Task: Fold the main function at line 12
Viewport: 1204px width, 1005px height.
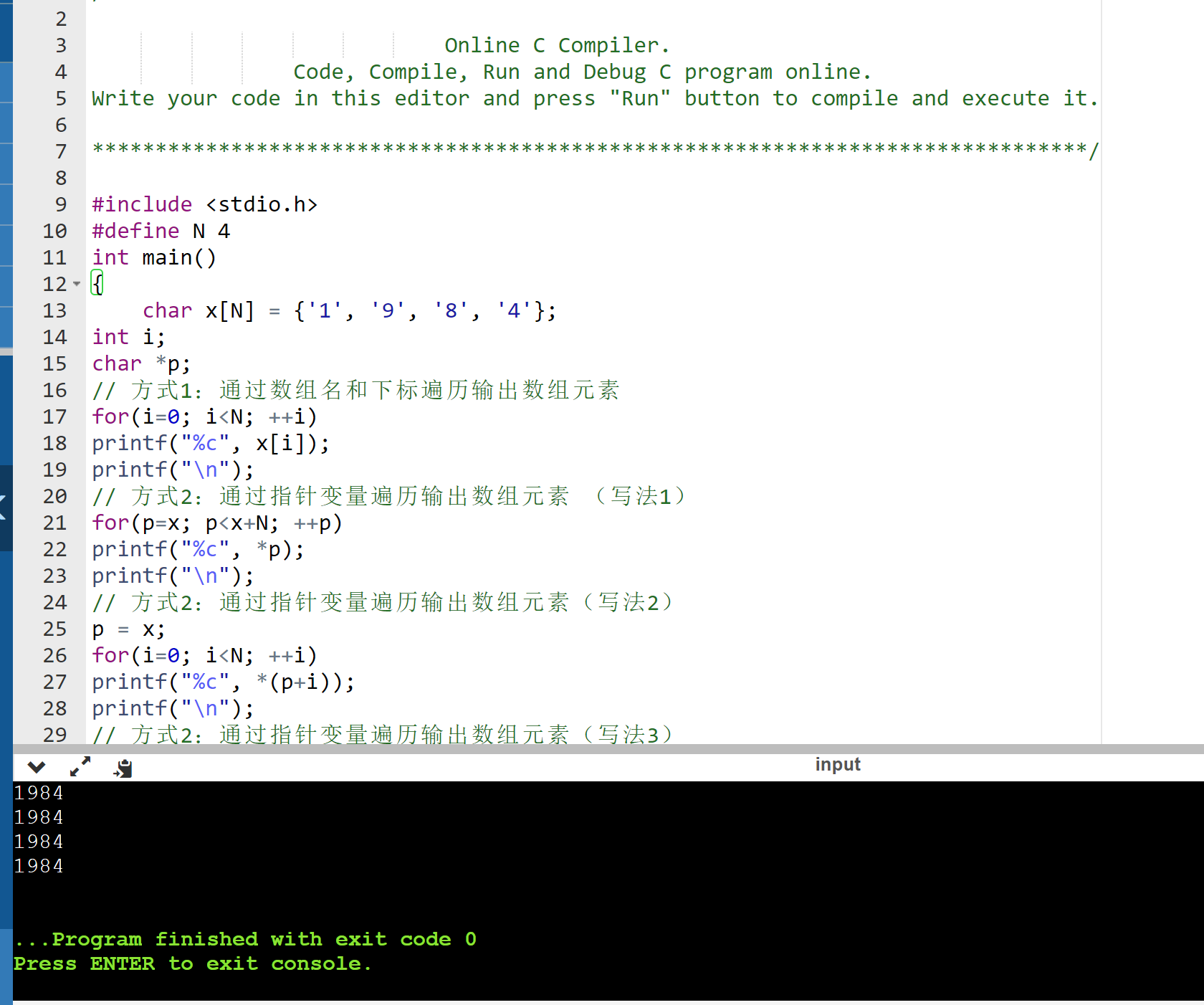Action: 77,284
